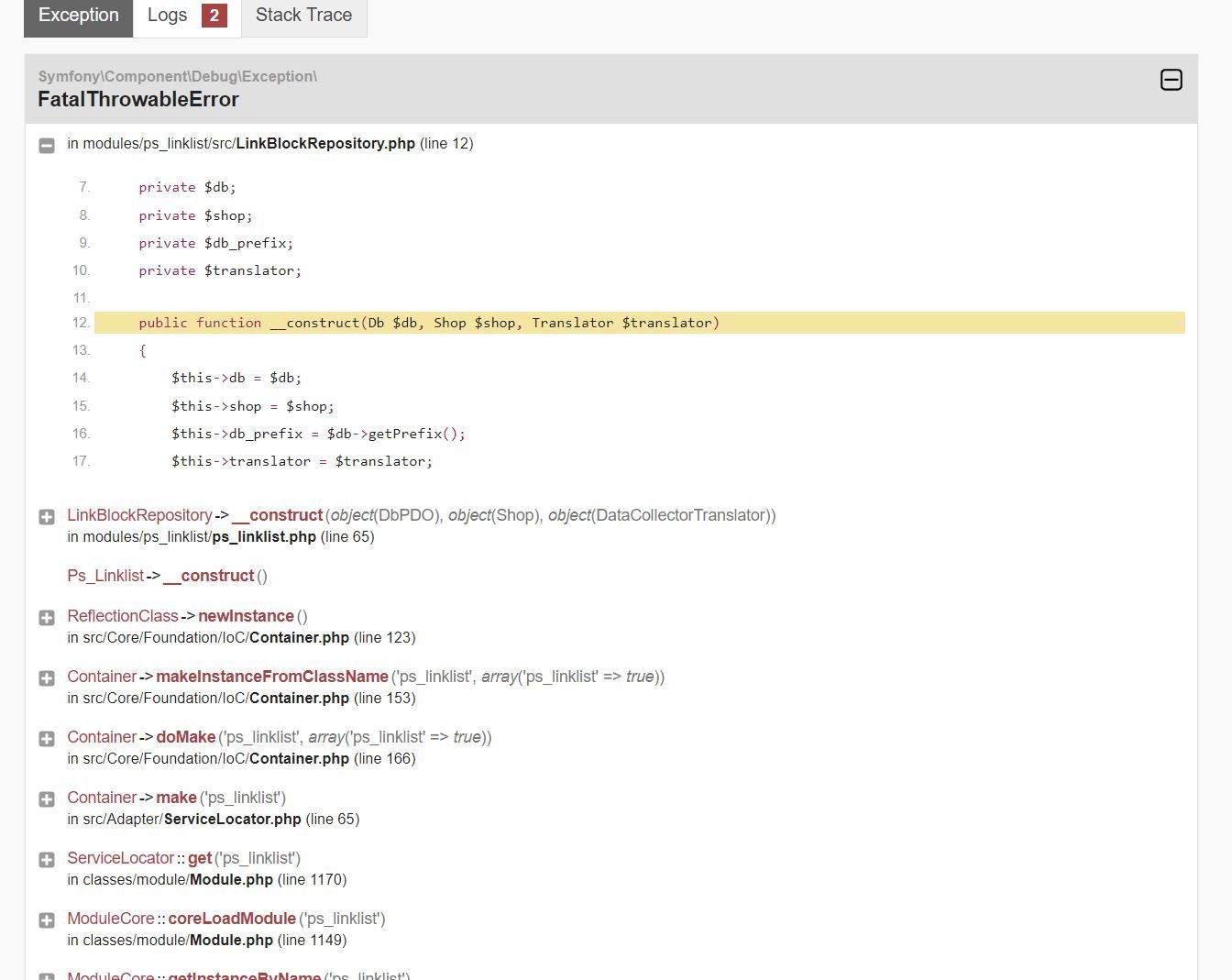
Task: Click the FatalThrowableError heading
Action: 138,99
